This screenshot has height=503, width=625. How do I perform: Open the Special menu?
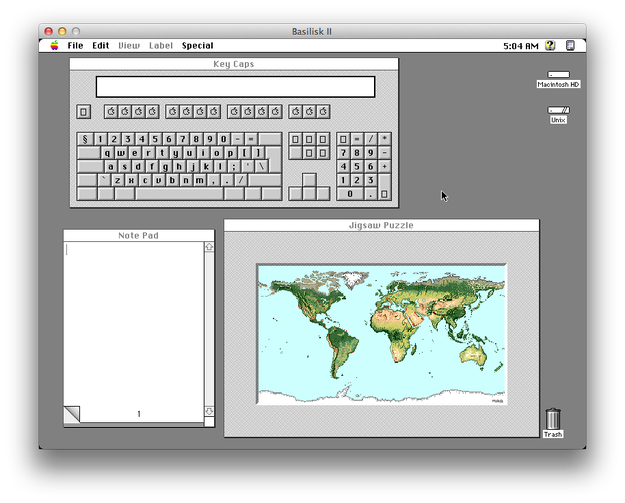198,45
